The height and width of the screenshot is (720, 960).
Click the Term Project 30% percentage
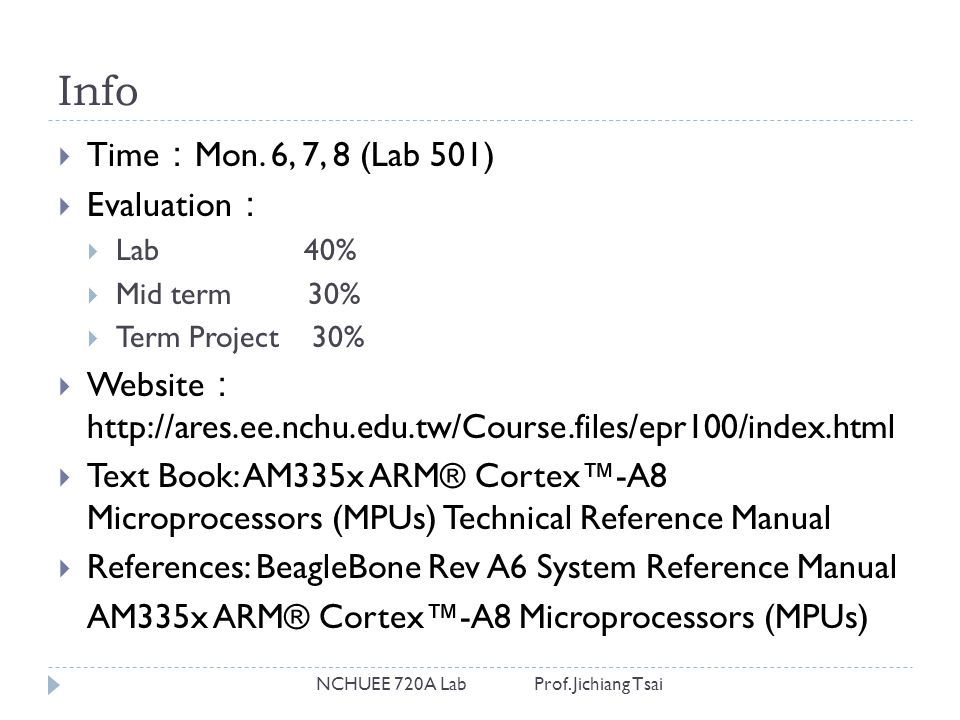tap(339, 337)
